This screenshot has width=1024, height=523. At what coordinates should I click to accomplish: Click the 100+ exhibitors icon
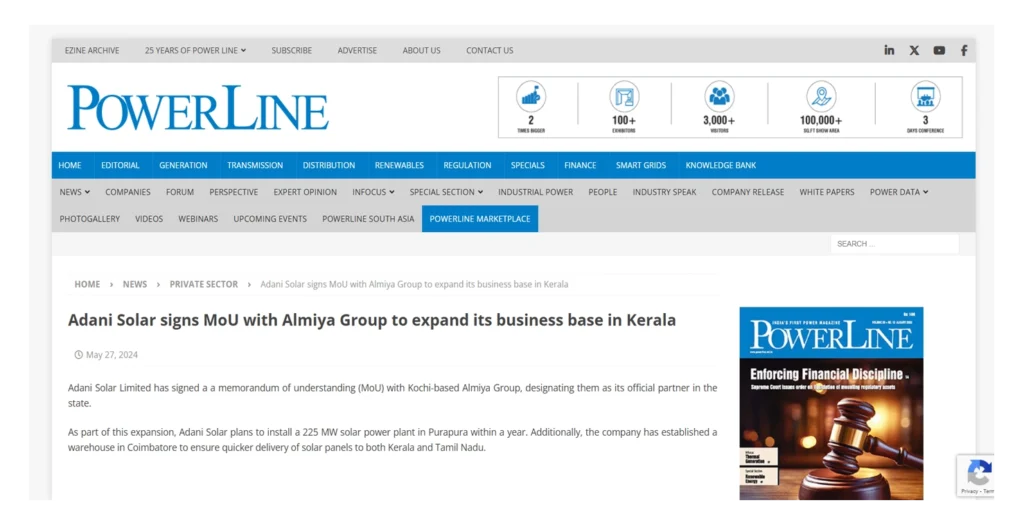[x=624, y=97]
